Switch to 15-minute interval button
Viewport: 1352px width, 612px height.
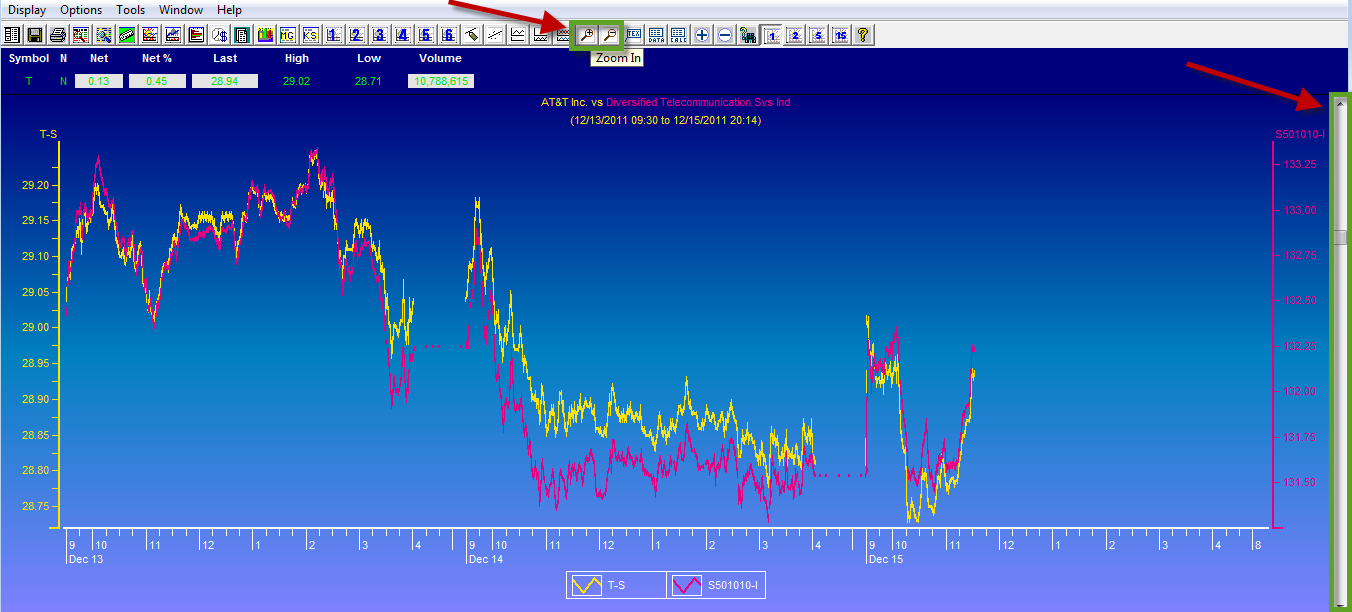tap(841, 34)
